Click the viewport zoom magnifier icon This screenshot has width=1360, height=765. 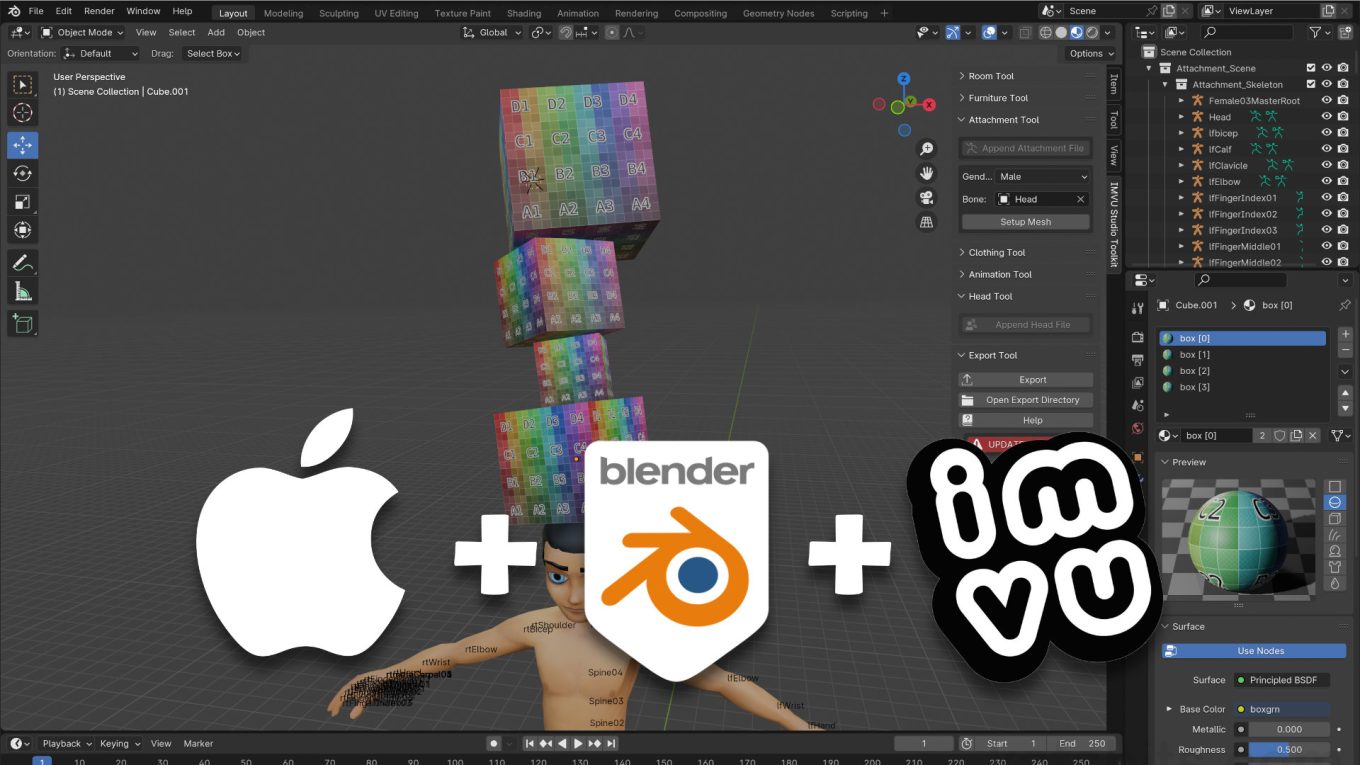pyautogui.click(x=927, y=149)
